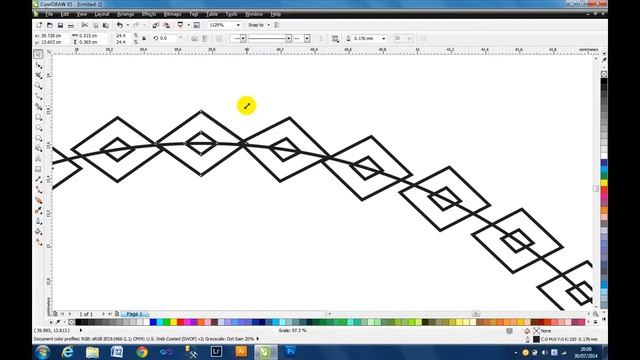Open the Layout menu
Image resolution: width=640 pixels, height=360 pixels.
(102, 14)
